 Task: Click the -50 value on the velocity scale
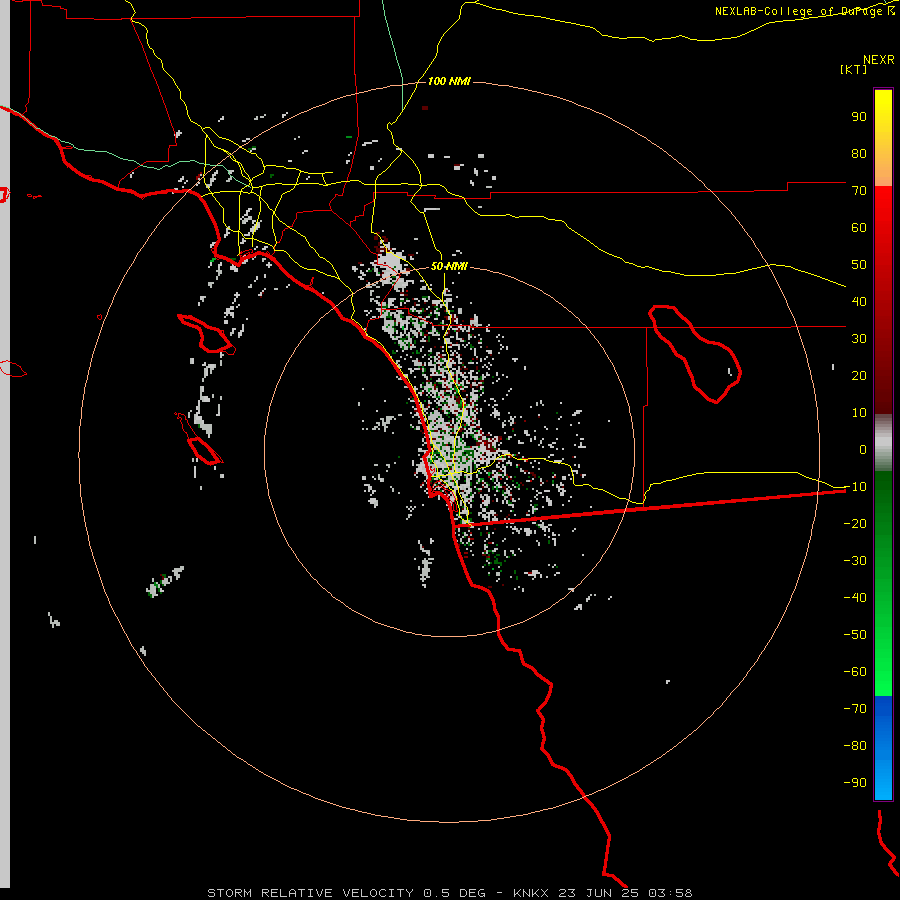(x=855, y=635)
